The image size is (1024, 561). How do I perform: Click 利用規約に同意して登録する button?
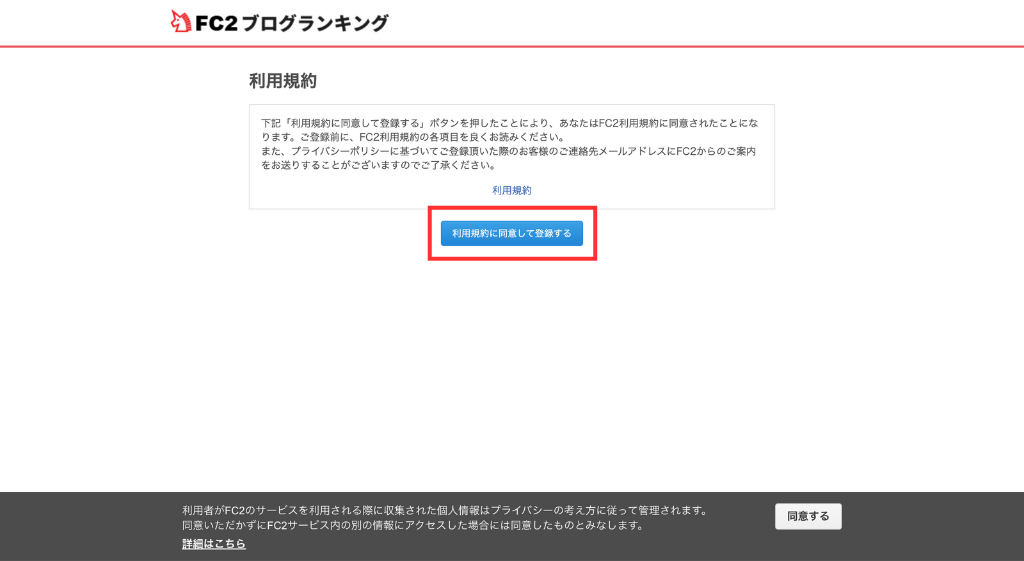coord(511,233)
